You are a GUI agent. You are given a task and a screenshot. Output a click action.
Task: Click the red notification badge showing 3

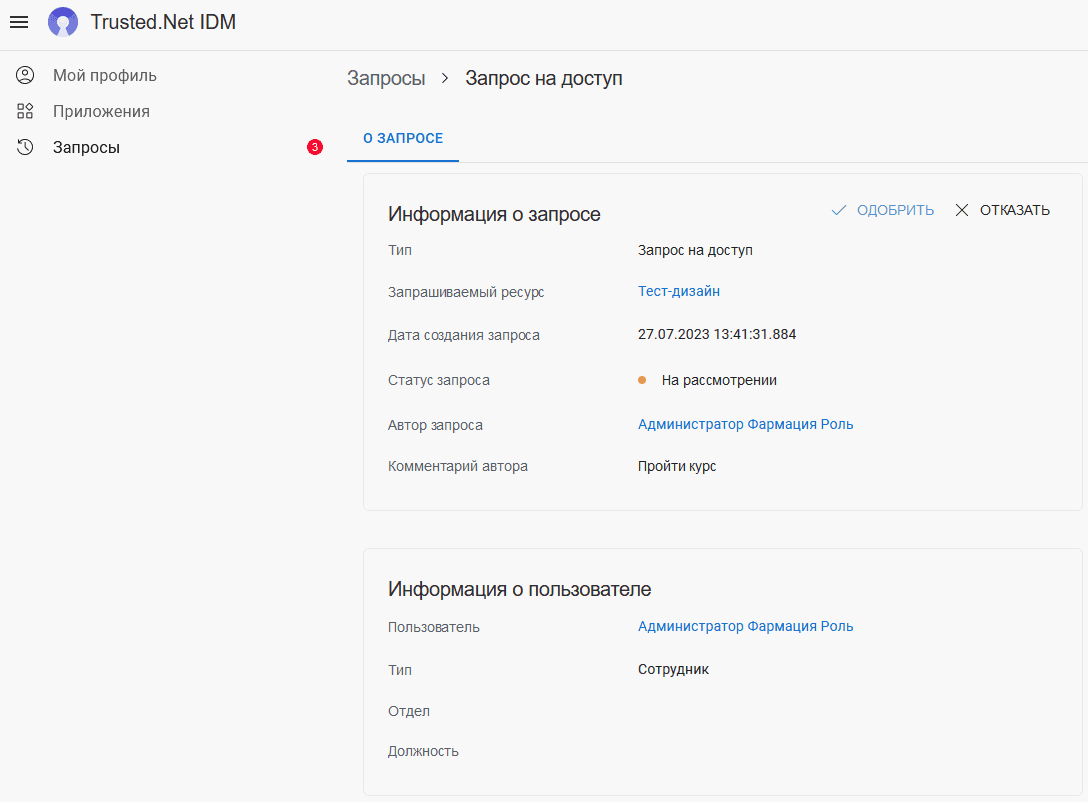click(315, 147)
